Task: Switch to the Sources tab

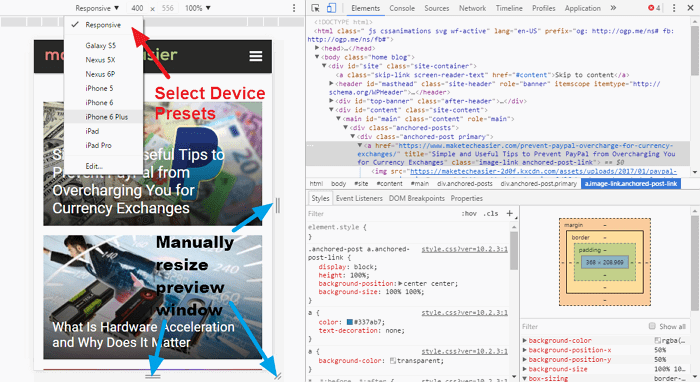Action: (437, 8)
